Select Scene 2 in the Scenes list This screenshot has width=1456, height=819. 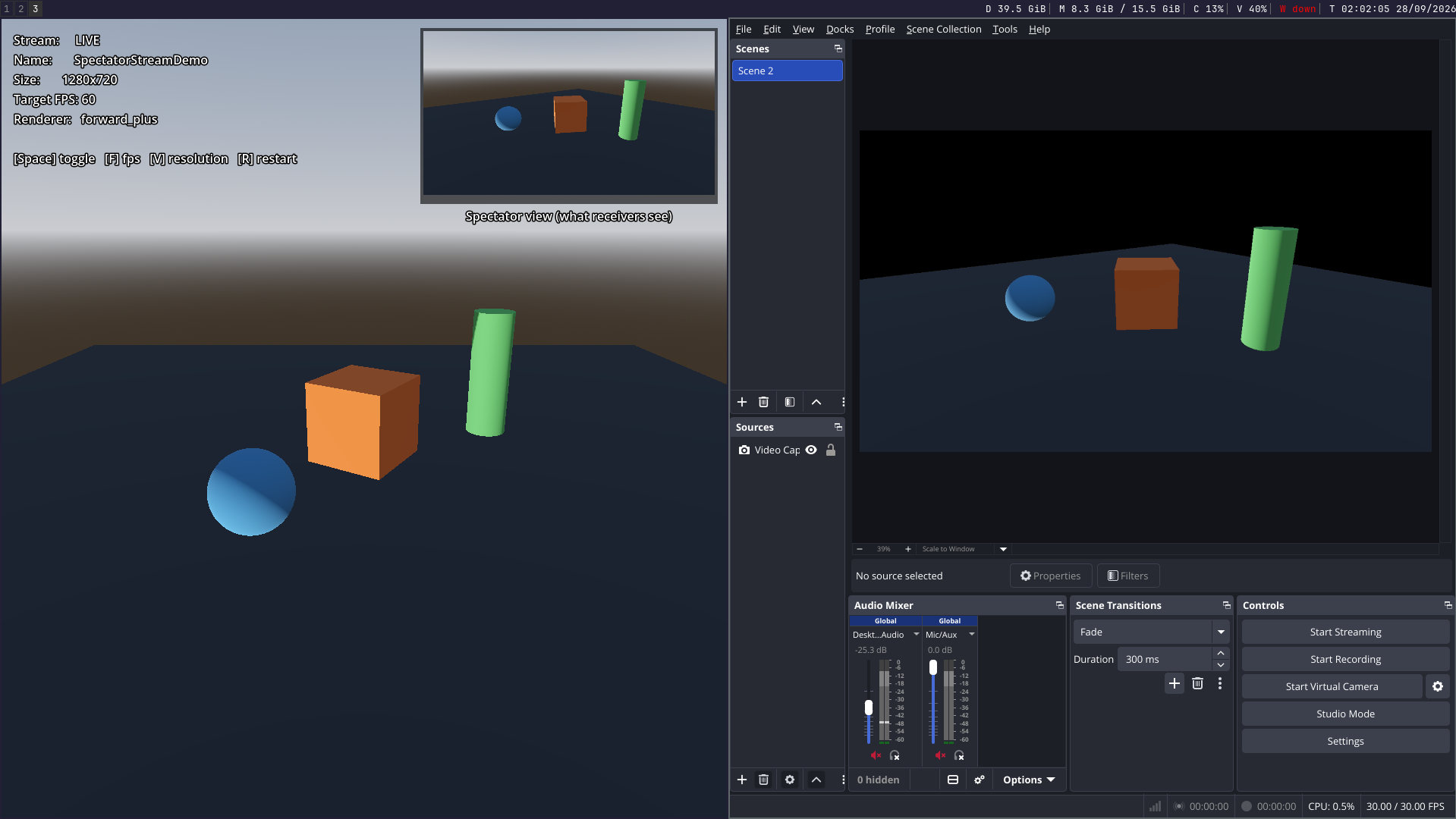[788, 71]
